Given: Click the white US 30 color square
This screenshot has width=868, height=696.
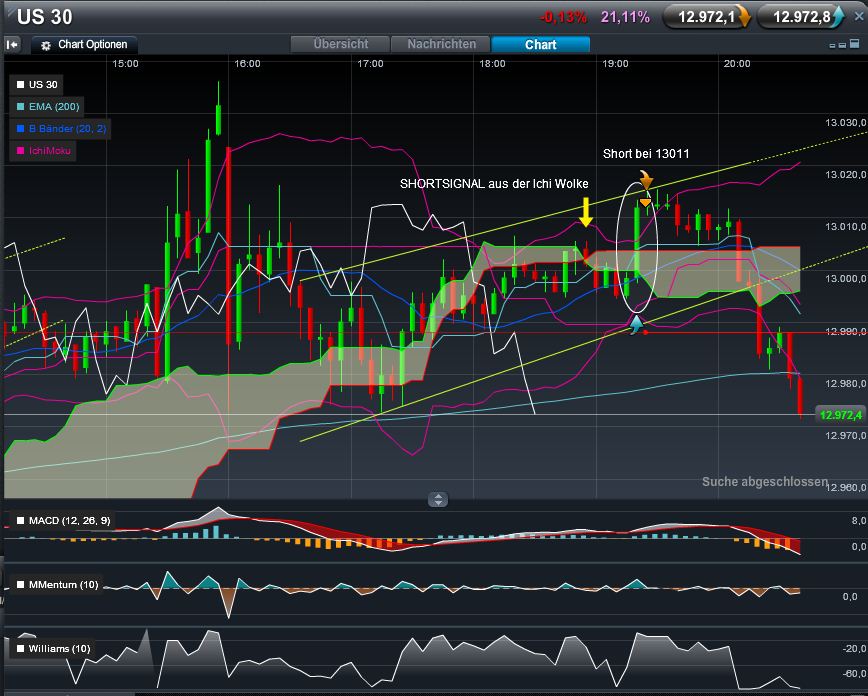Looking at the screenshot, I should (x=20, y=85).
